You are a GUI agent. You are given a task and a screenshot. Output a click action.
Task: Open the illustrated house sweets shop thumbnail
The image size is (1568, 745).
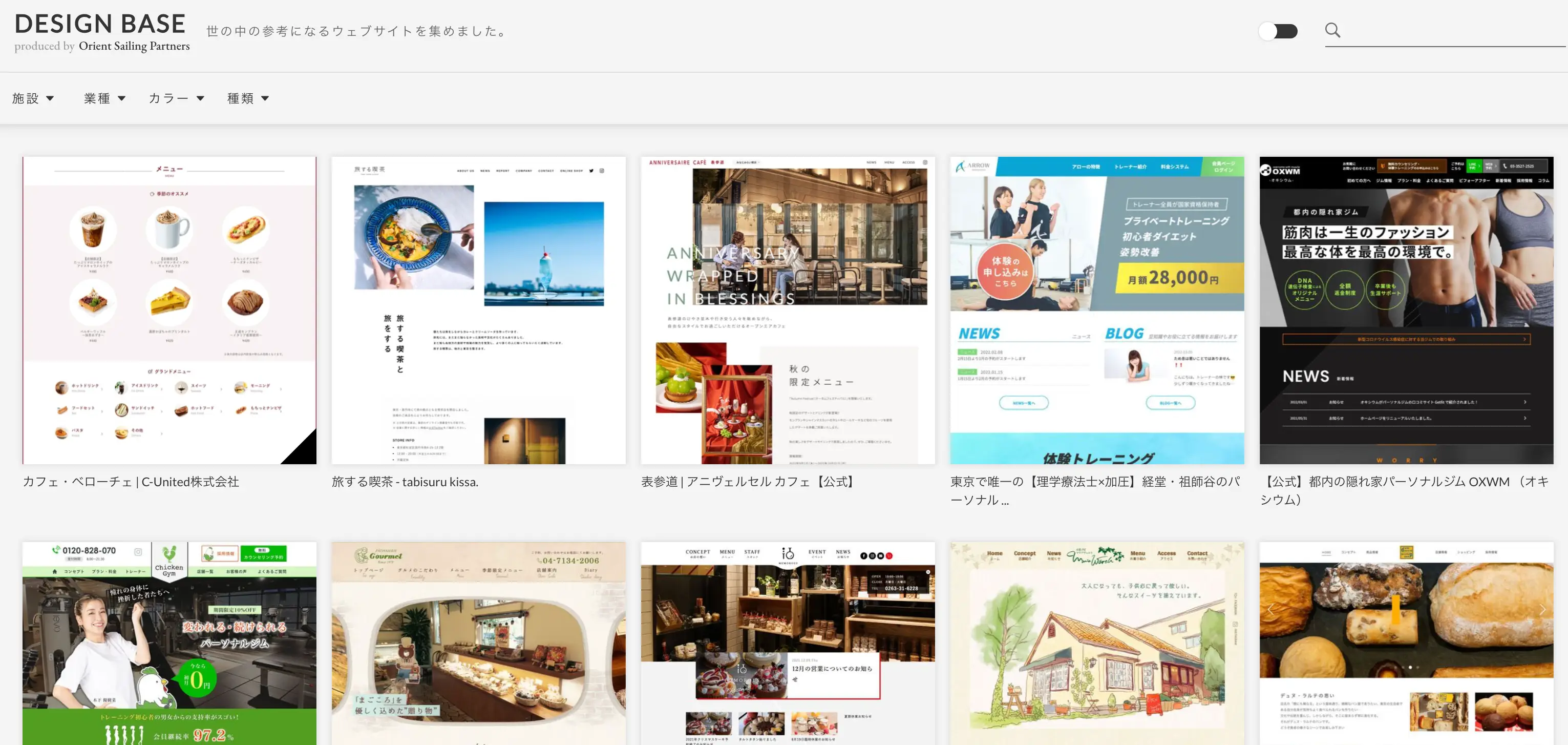coord(1097,643)
